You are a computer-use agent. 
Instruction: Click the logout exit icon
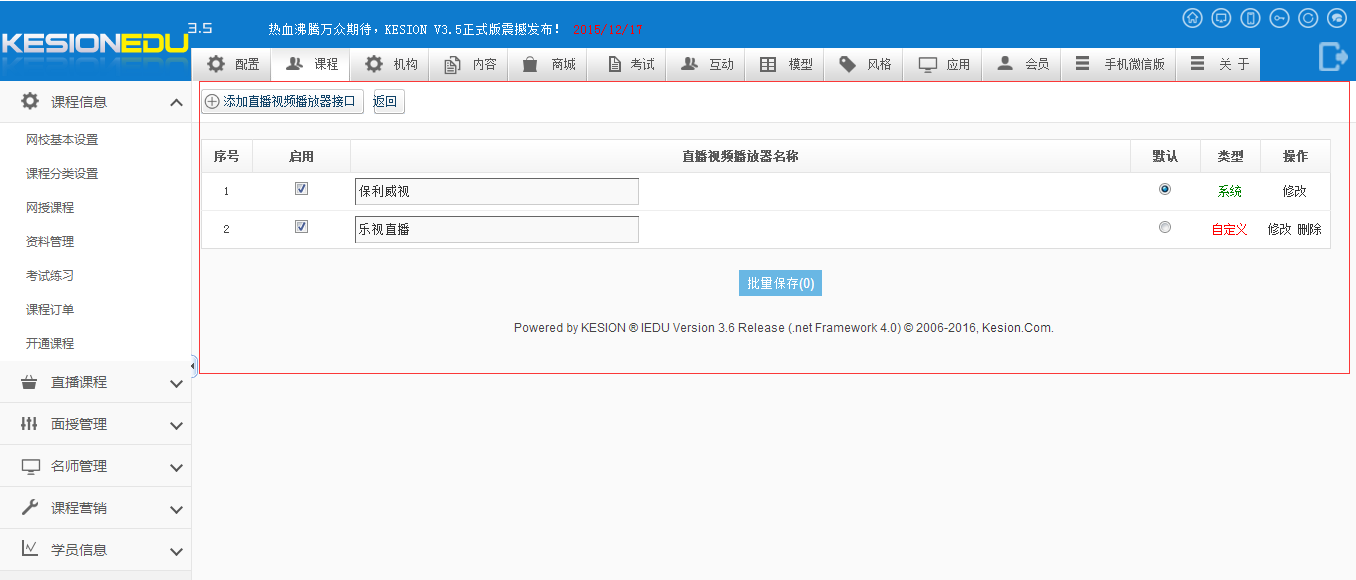click(x=1333, y=57)
